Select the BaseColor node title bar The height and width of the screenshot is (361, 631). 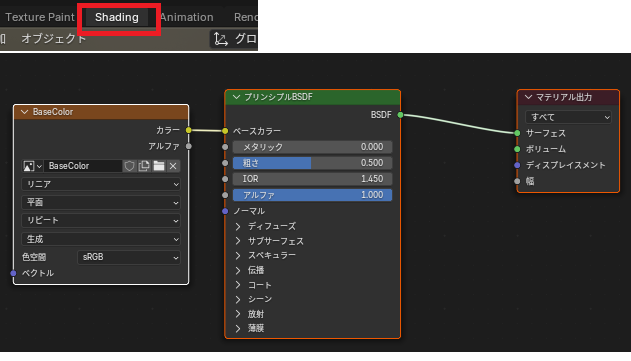point(101,112)
